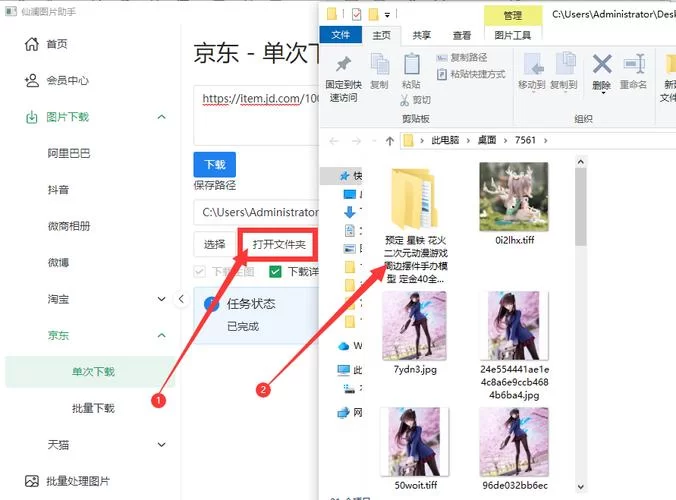
Task: Open the 首页 home icon in sidebar
Action: pos(31,44)
